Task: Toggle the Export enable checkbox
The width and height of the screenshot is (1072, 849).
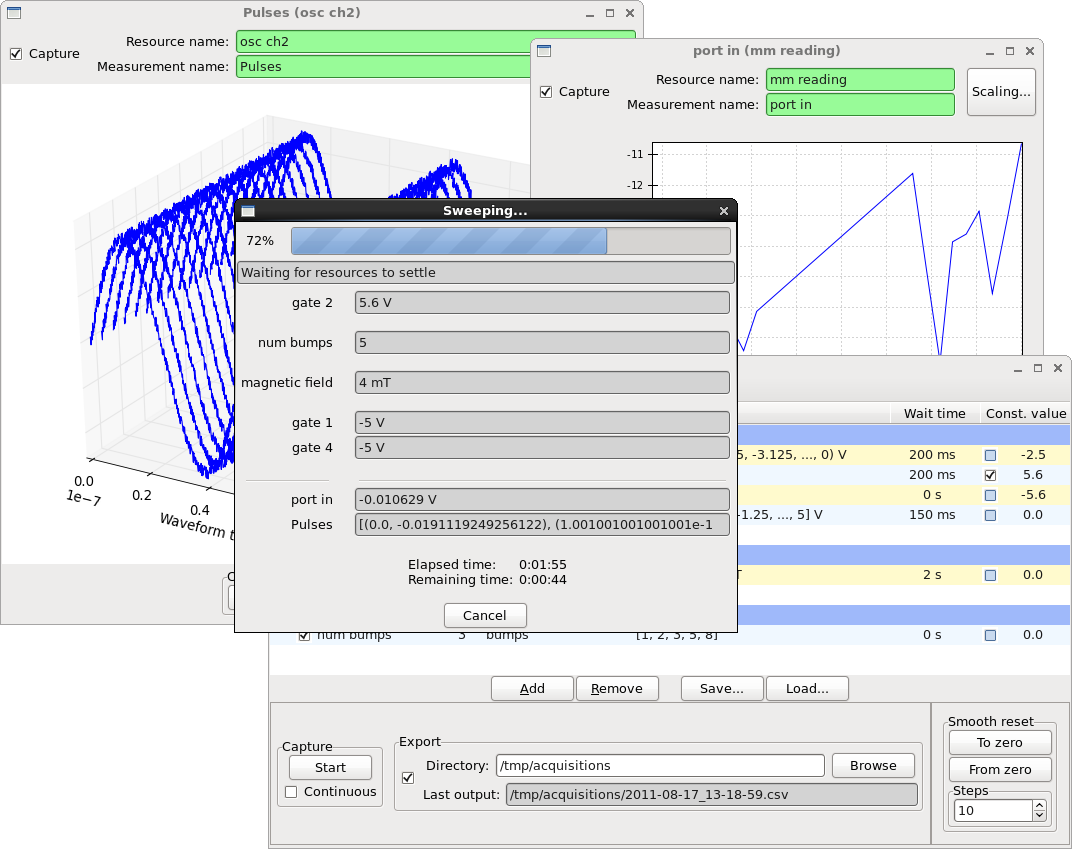Action: (x=408, y=778)
